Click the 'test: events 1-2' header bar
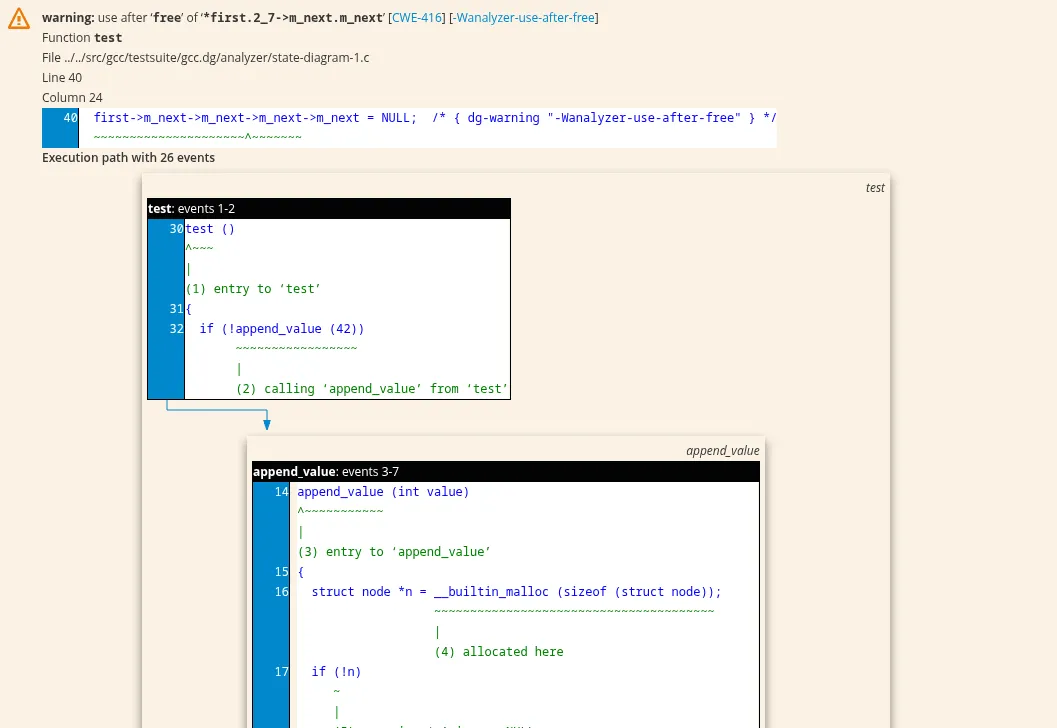This screenshot has width=1057, height=728. click(x=328, y=208)
